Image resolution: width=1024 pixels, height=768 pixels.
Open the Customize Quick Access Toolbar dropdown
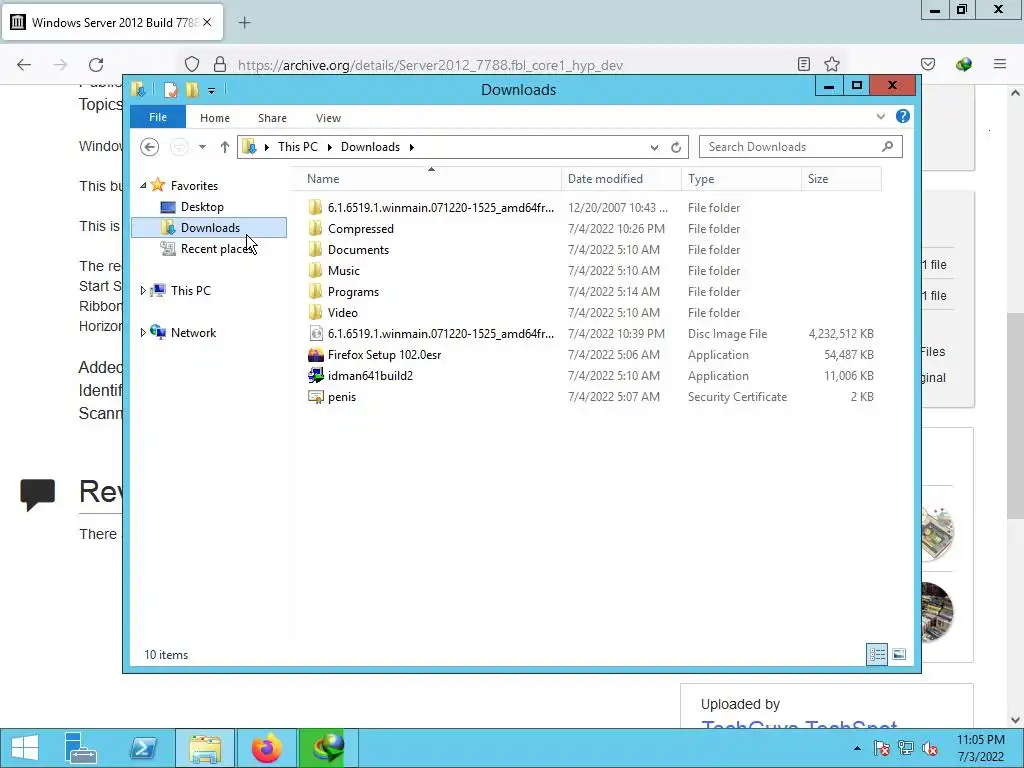click(x=211, y=91)
